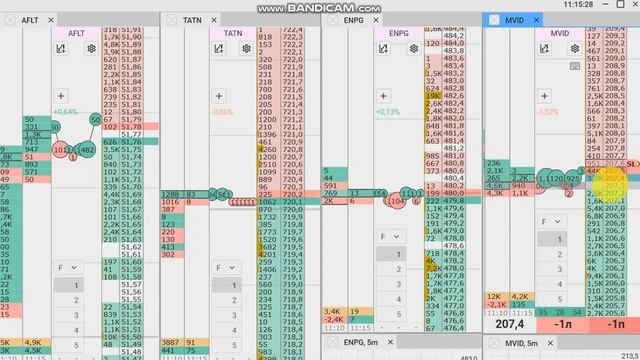
Task: Select volume preset 4 in MVID panel
Action: [552, 284]
